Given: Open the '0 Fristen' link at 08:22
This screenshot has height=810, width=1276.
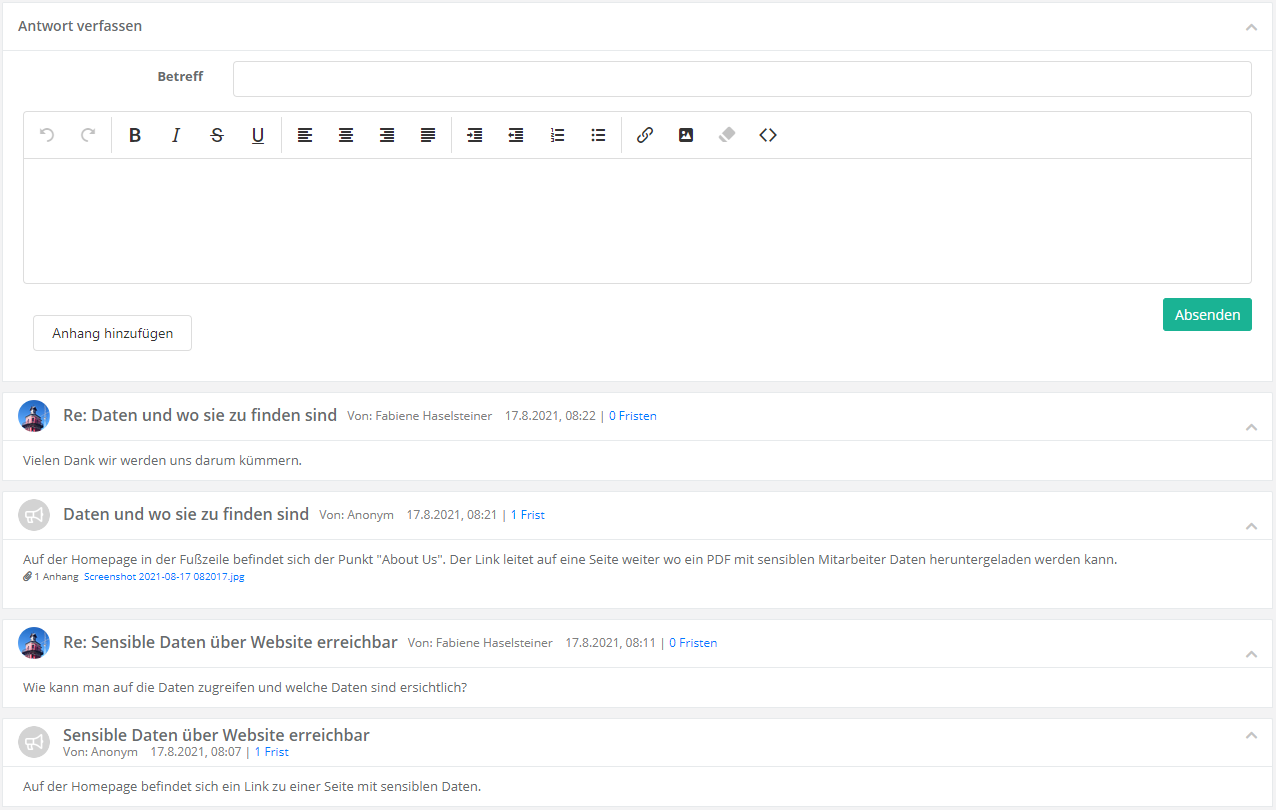Looking at the screenshot, I should pyautogui.click(x=632, y=416).
